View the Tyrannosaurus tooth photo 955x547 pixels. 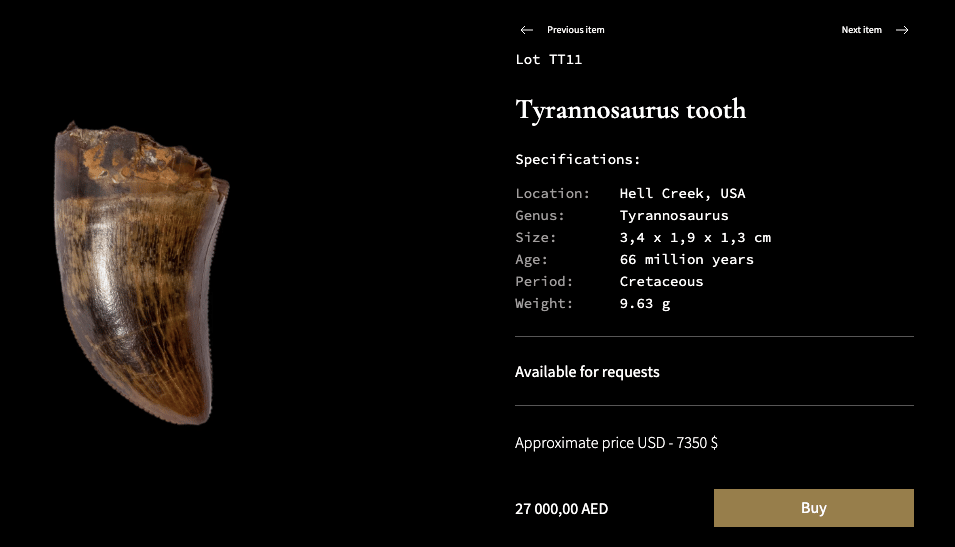tap(141, 273)
